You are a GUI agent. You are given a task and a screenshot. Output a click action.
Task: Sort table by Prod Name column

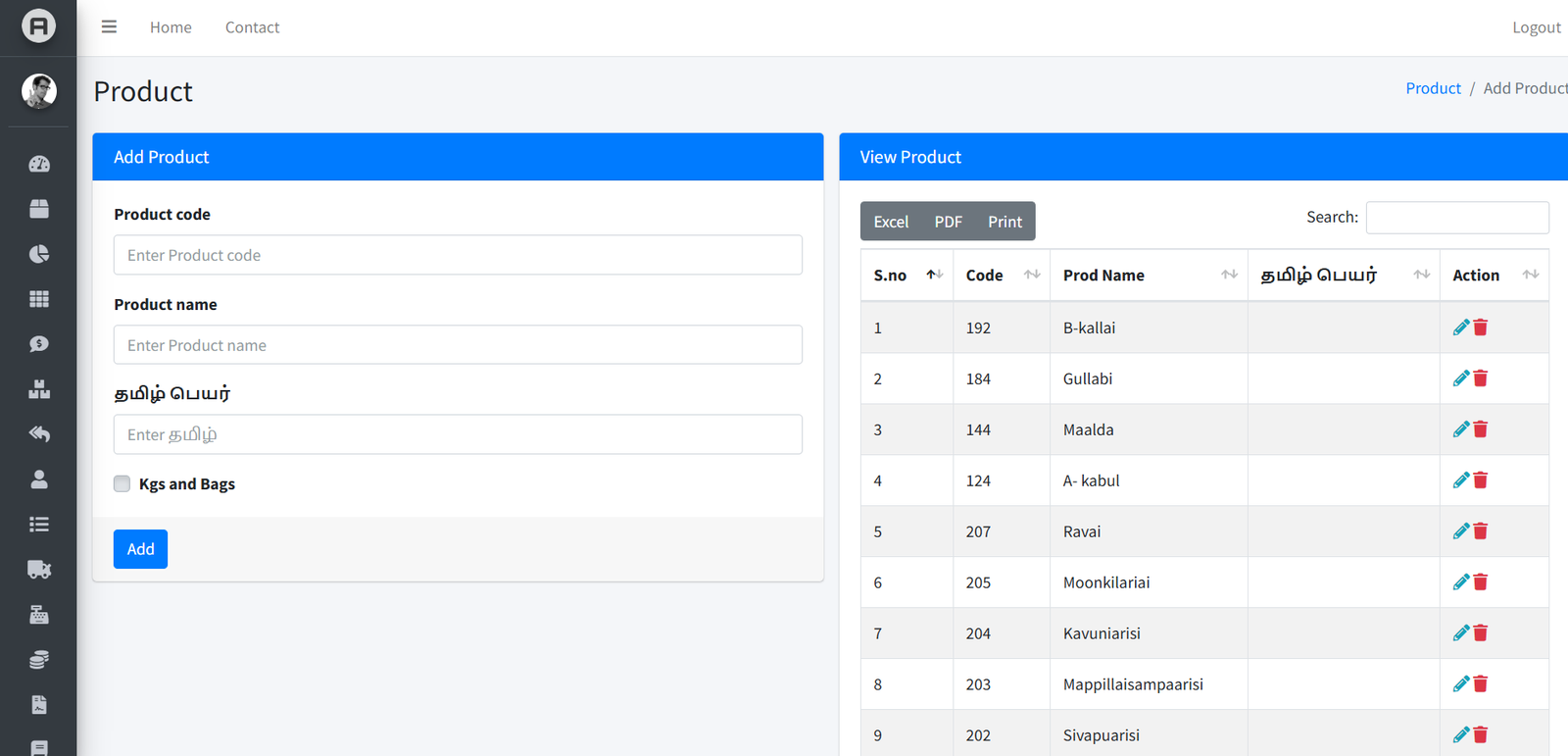pyautogui.click(x=1149, y=276)
